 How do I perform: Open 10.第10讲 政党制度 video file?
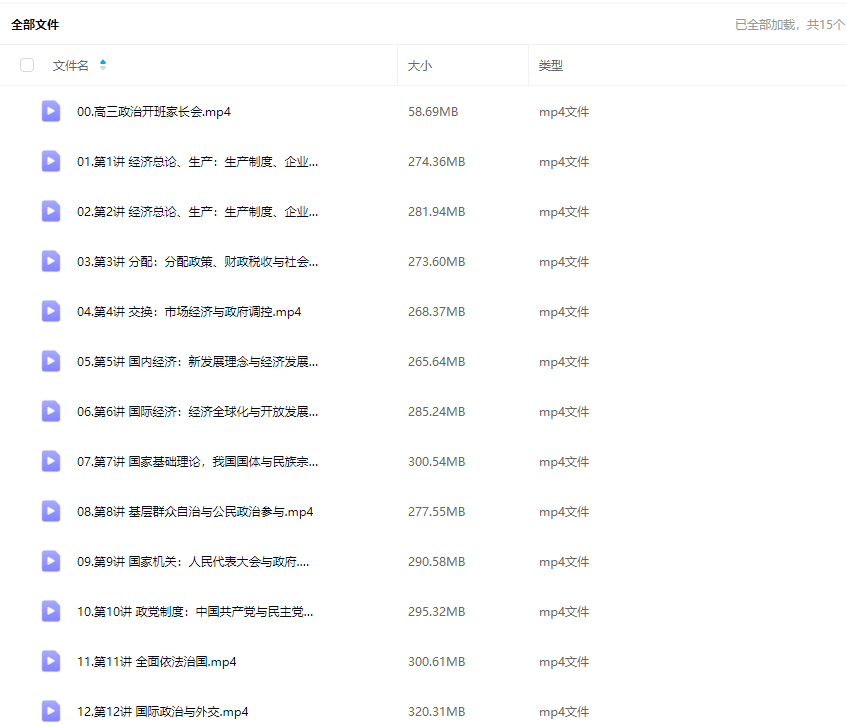(195, 611)
